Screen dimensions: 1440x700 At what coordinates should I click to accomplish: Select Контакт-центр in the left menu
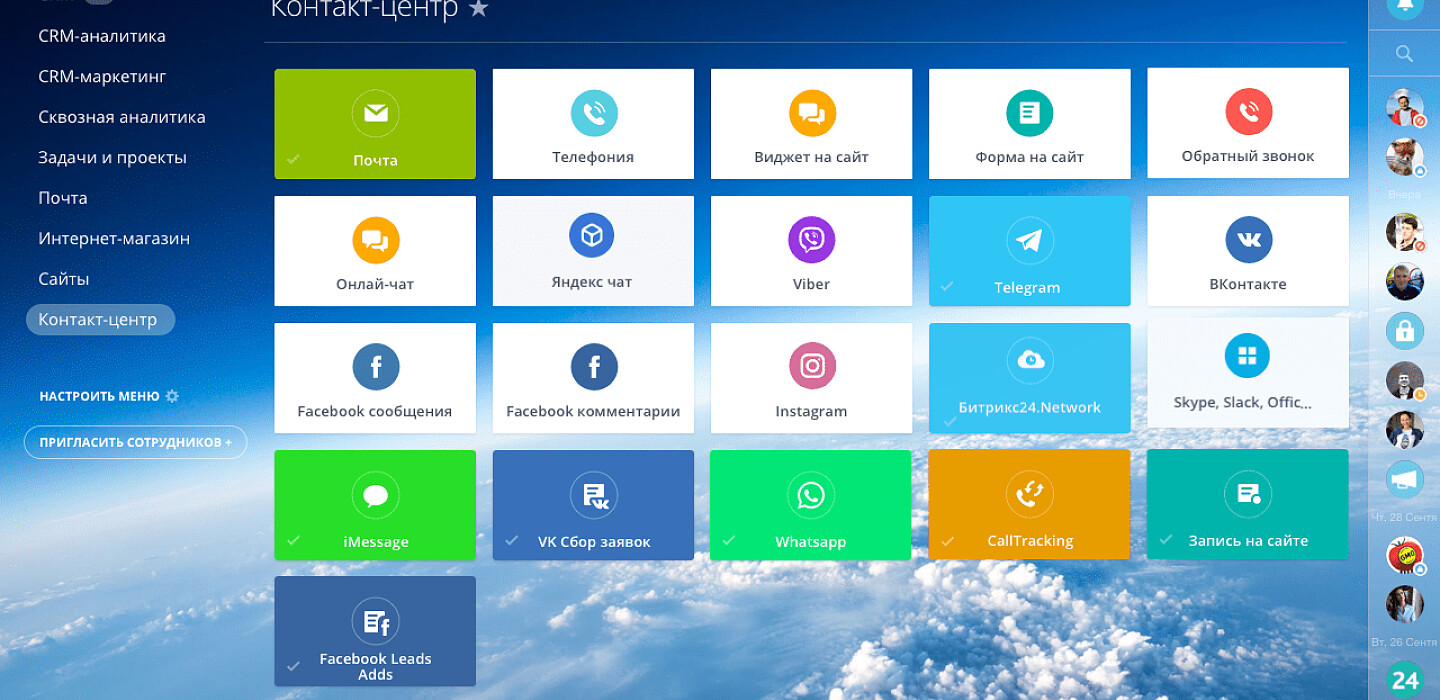click(100, 320)
